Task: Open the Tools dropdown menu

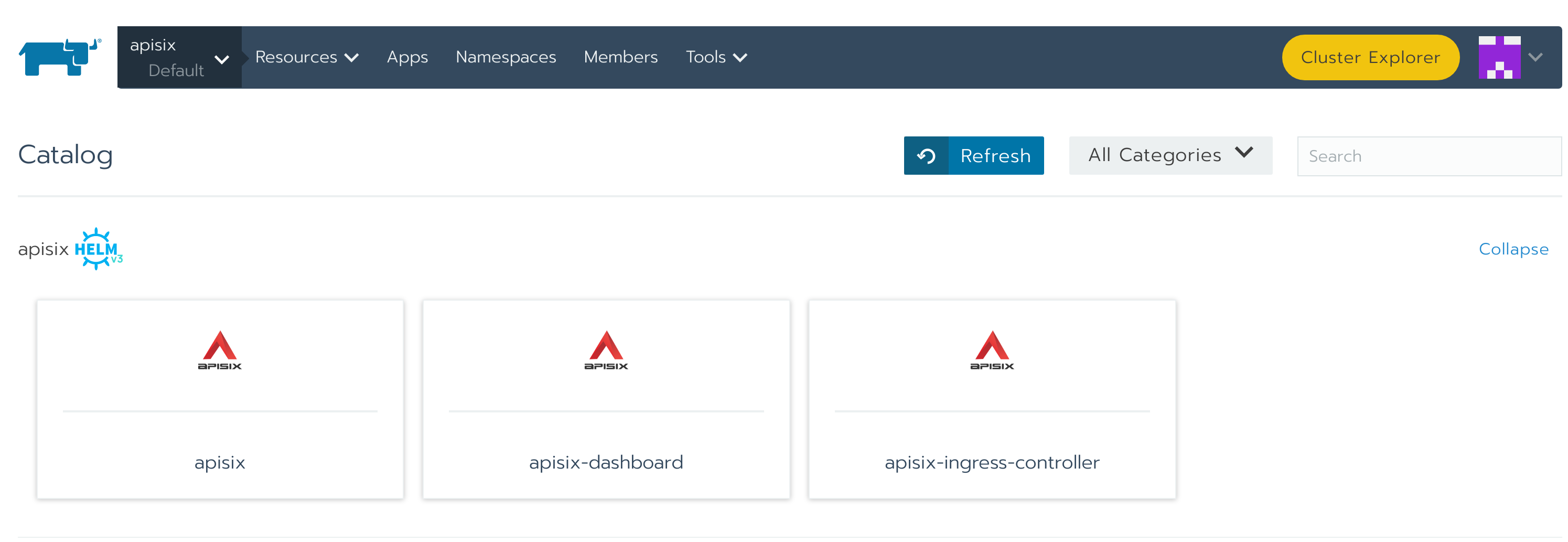Action: pos(716,57)
